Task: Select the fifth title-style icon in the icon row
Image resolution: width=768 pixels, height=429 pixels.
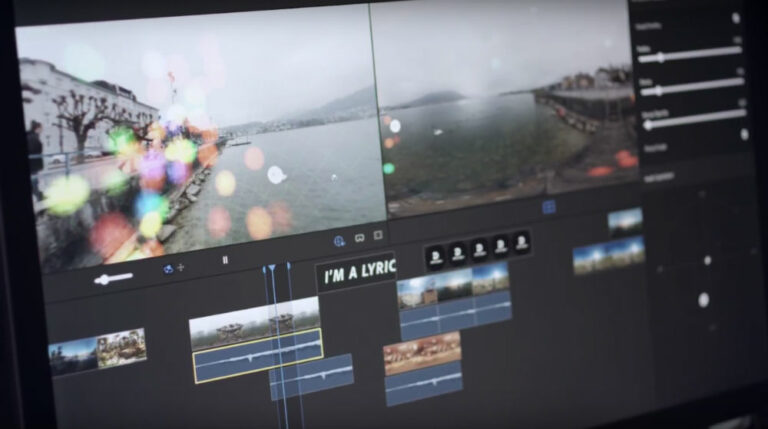Action: 522,241
